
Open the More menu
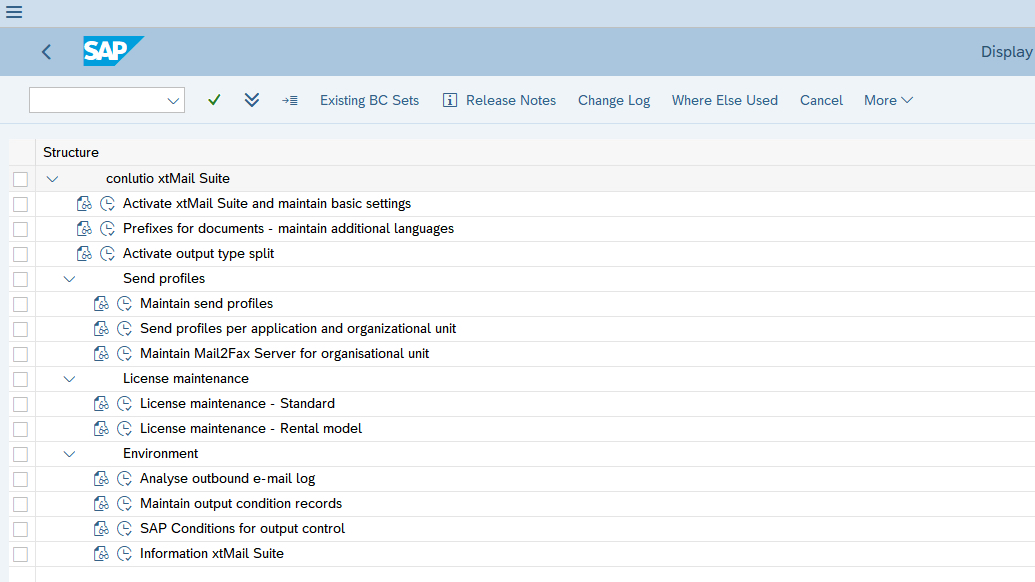888,100
